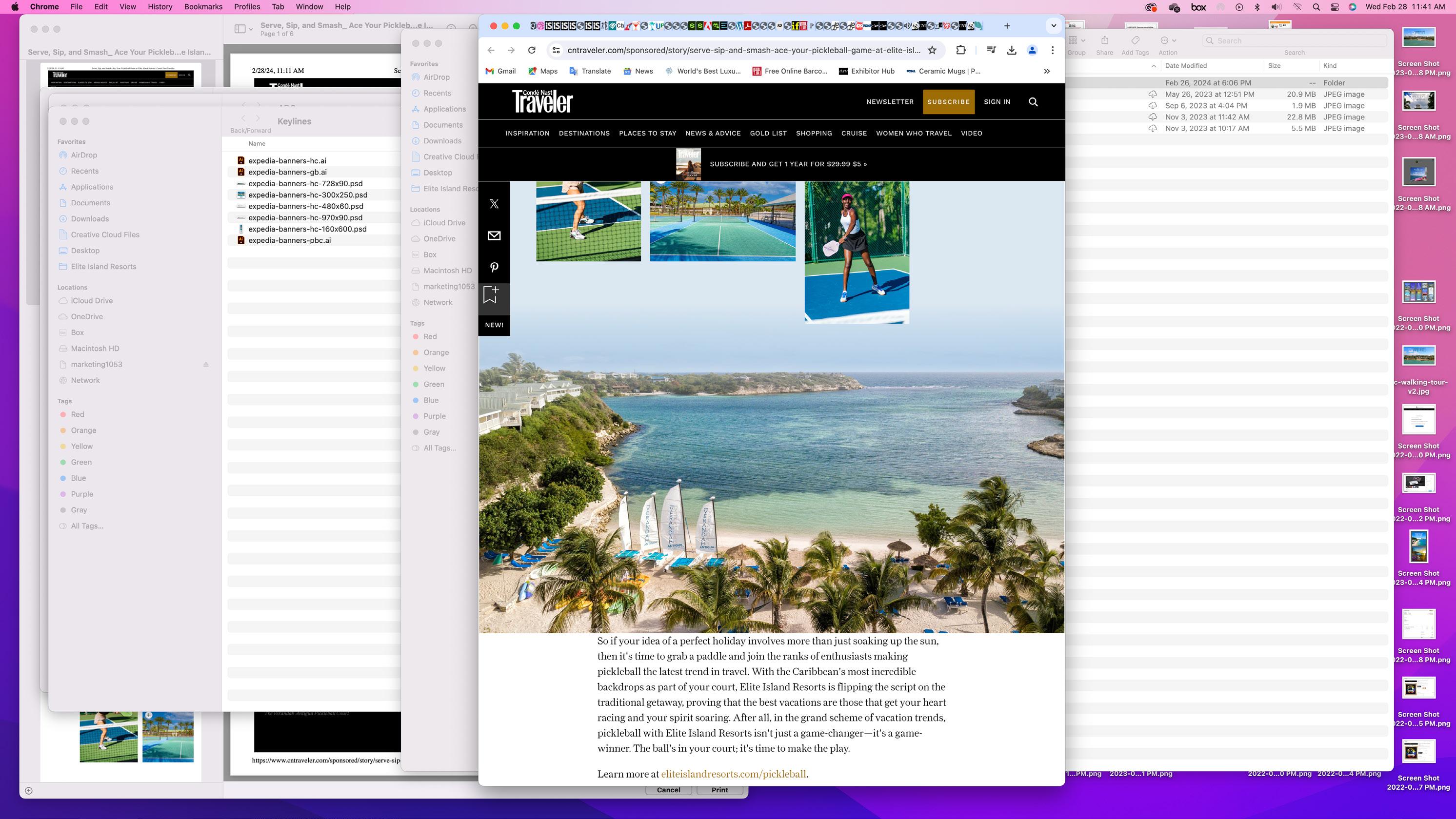The width and height of the screenshot is (1456, 819).
Task: Expand the Chrome tab search dropdown arrow
Action: pos(1054,26)
